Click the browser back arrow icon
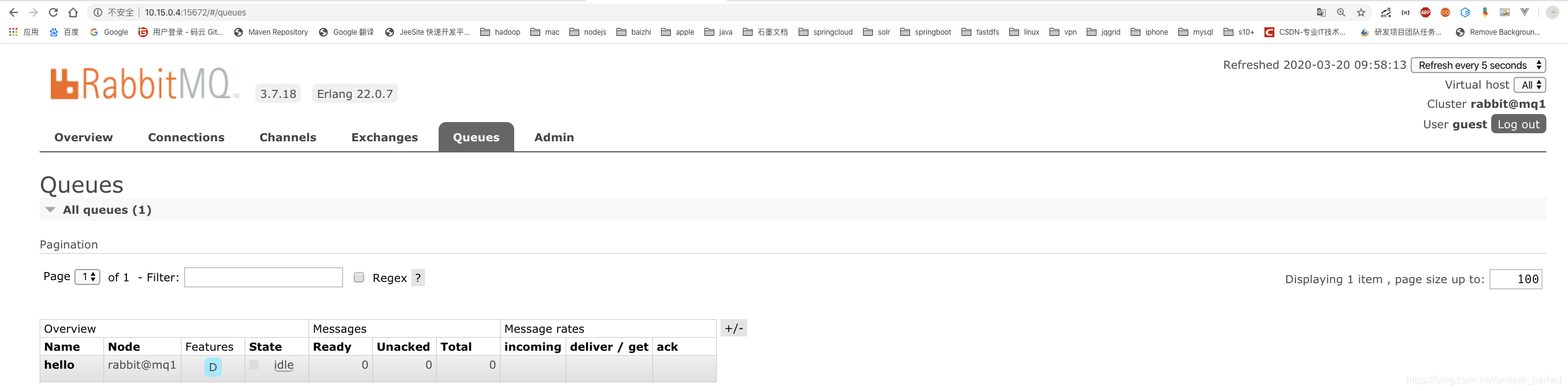 point(14,12)
